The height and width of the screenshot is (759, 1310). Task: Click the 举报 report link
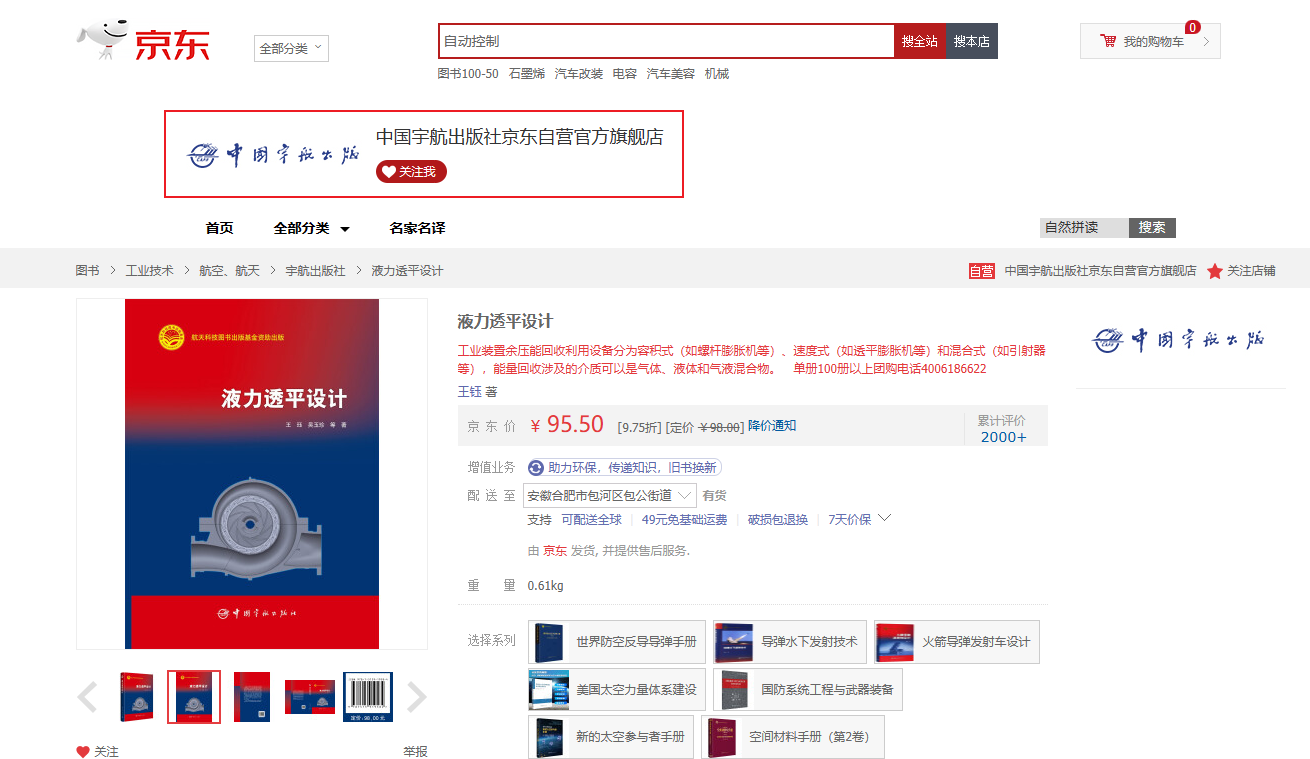417,752
